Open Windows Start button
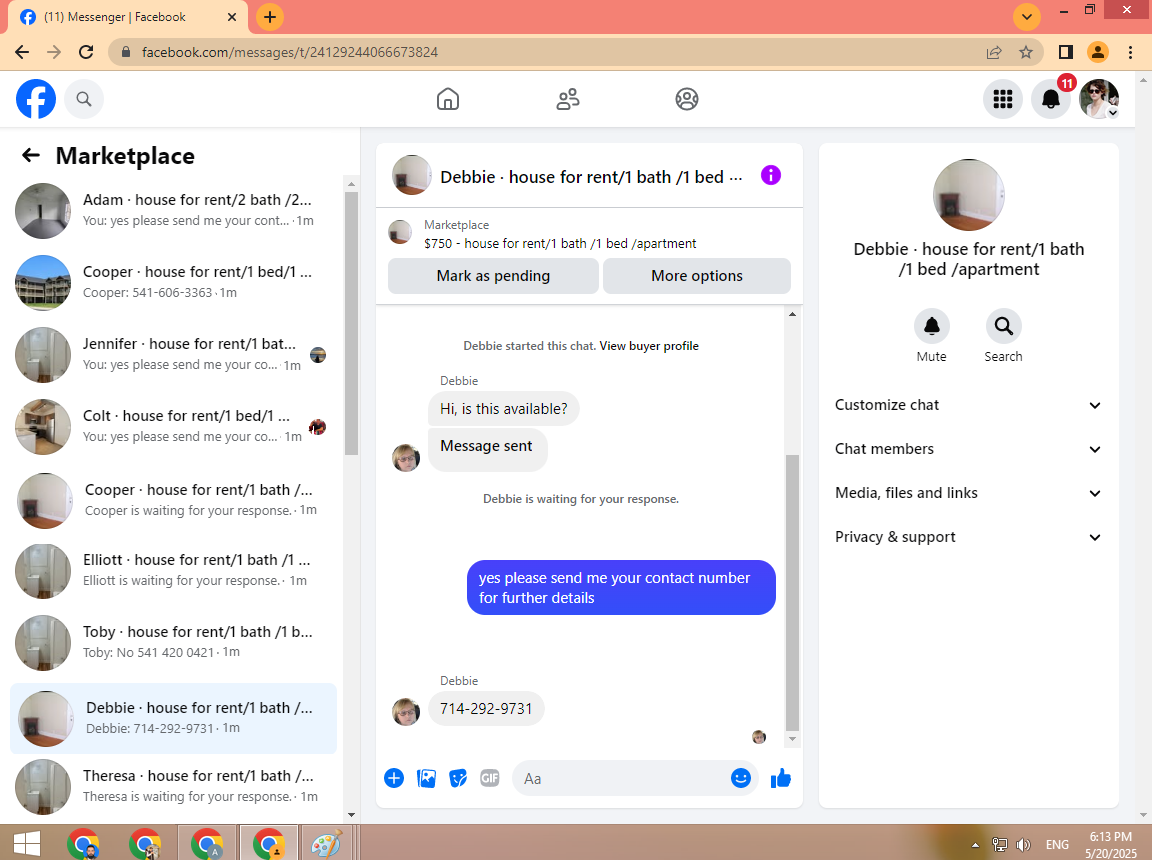 (x=27, y=844)
